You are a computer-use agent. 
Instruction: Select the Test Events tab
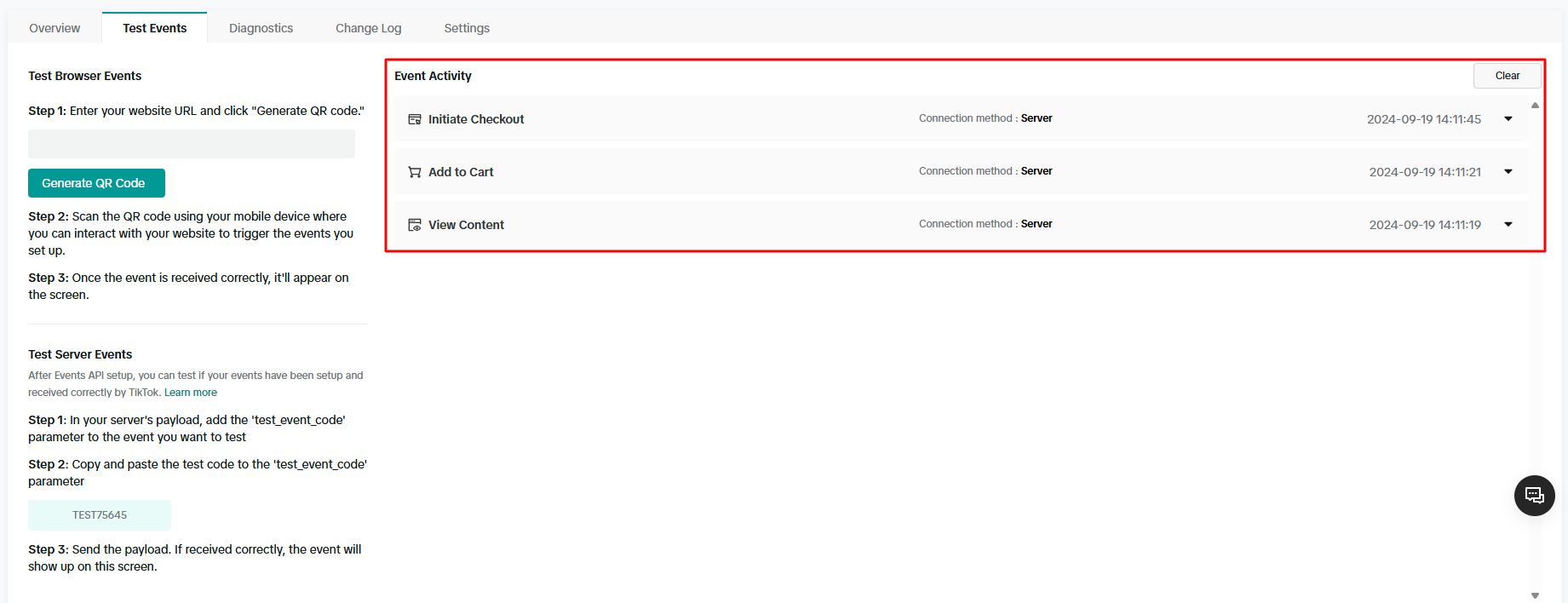point(154,28)
